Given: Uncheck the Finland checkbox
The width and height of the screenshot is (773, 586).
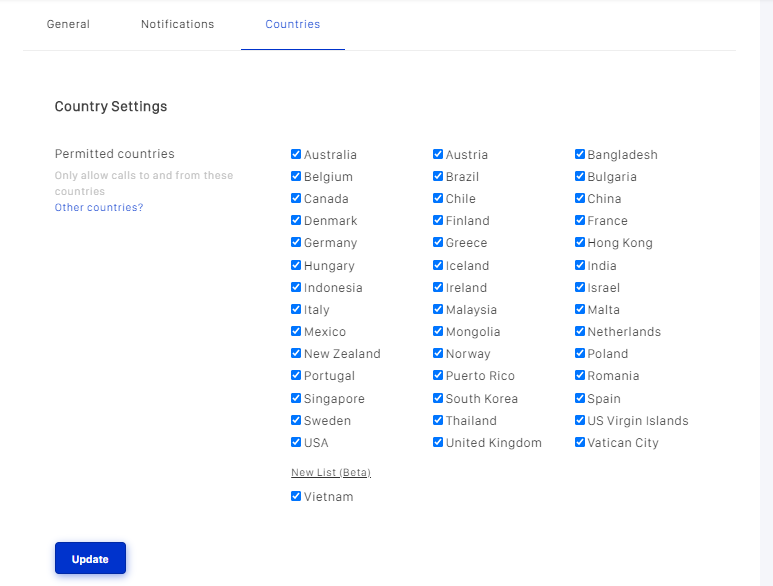Looking at the screenshot, I should click(x=438, y=220).
